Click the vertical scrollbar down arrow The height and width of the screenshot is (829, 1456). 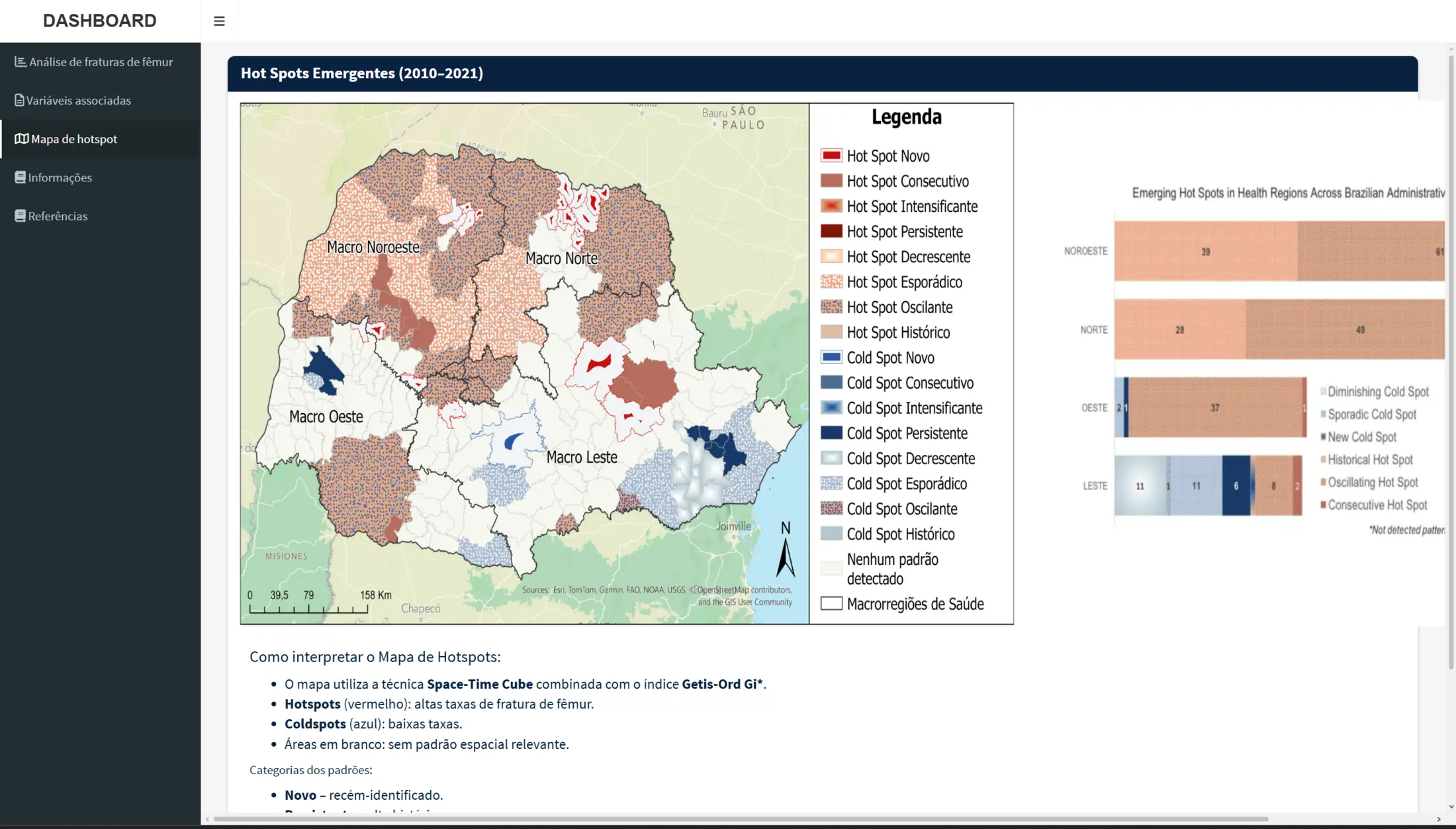click(x=1451, y=807)
